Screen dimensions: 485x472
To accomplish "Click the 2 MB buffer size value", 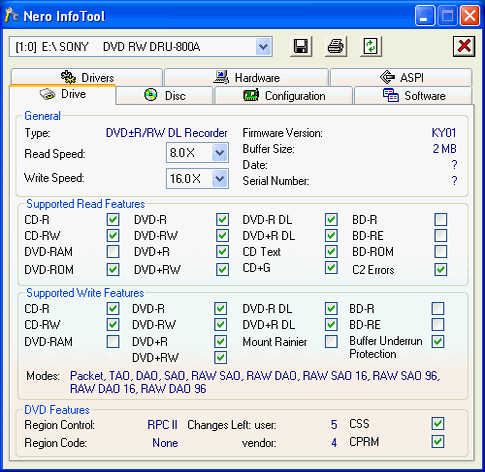I will [x=444, y=149].
